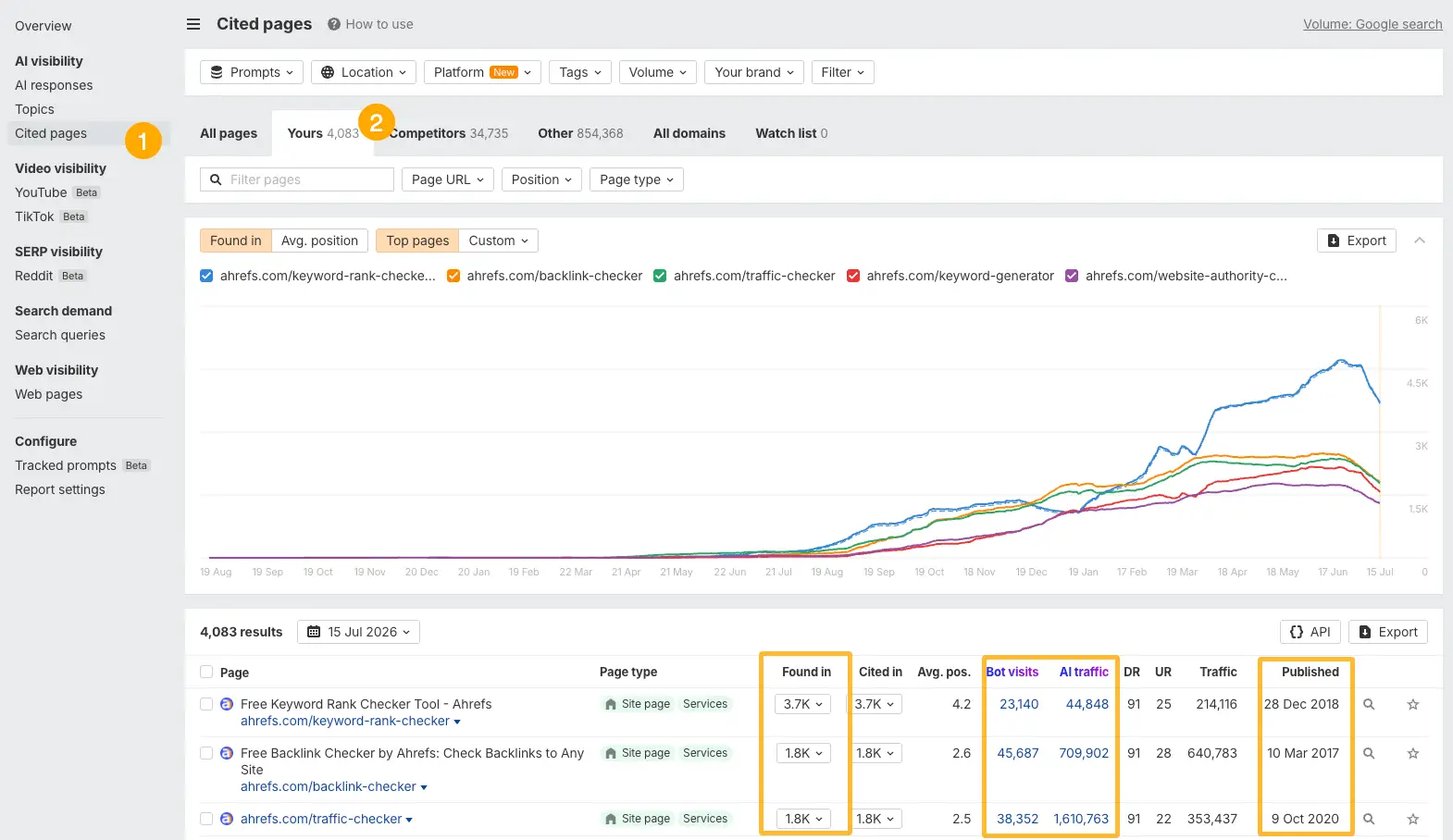Click the calendar icon beside 15 Jul 2026
The image size is (1453, 840).
314,632
